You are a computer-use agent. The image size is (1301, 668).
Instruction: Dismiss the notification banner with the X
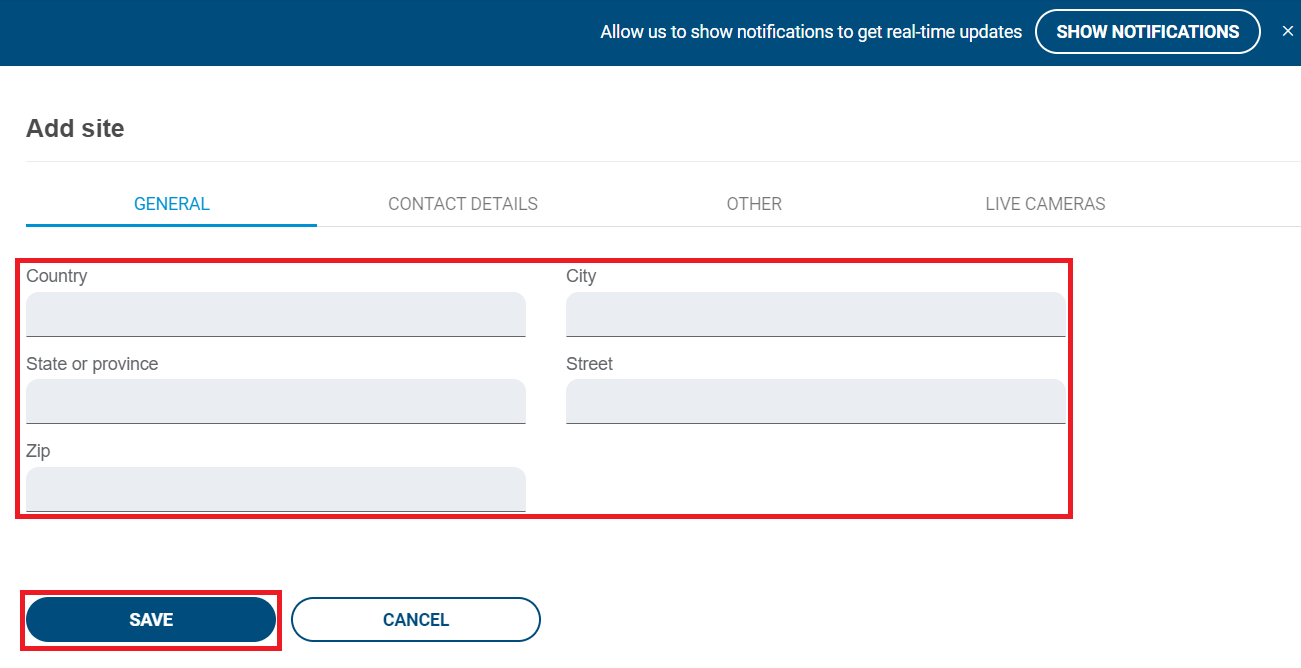click(x=1288, y=32)
